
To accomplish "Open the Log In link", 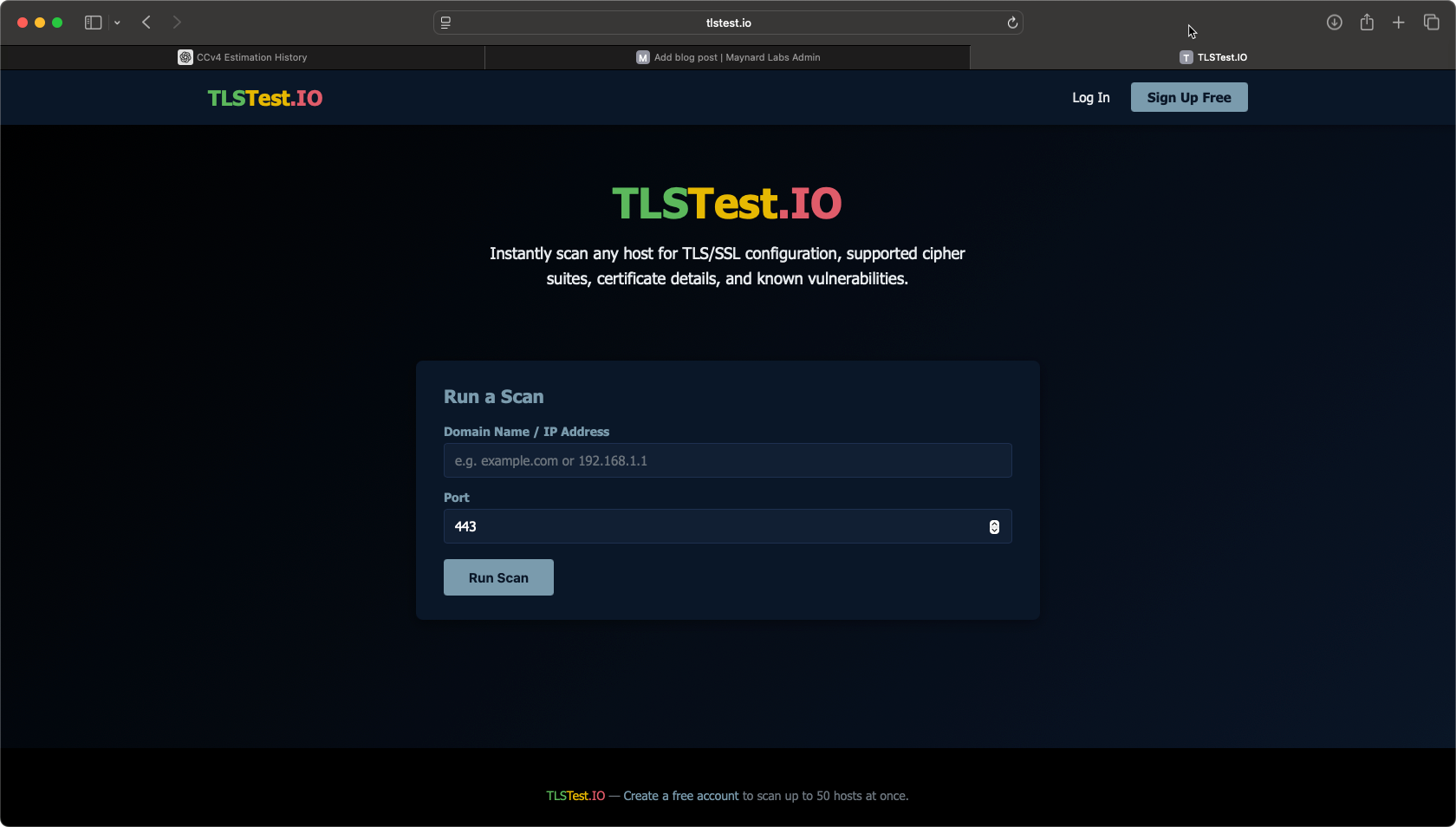I will click(x=1090, y=97).
